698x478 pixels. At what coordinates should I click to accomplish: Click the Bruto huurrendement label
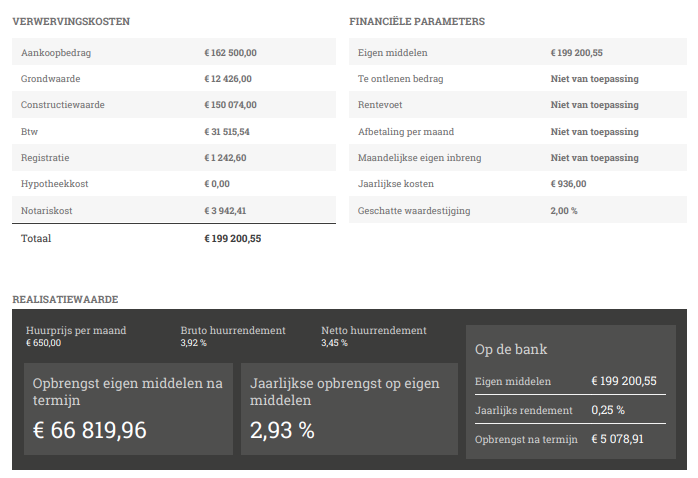click(x=233, y=330)
